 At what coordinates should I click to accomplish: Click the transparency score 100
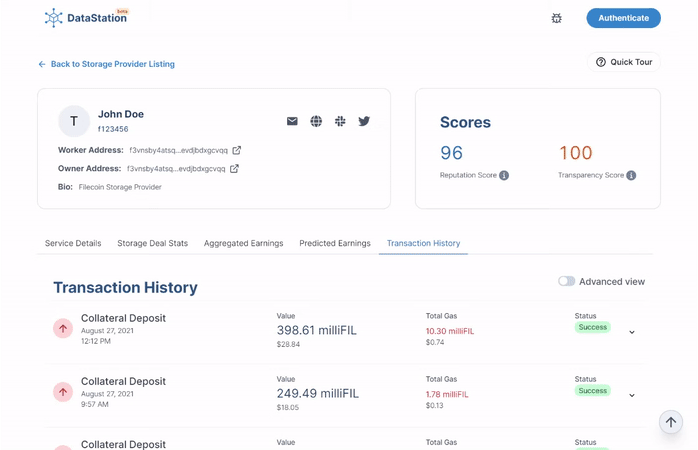[x=576, y=153]
